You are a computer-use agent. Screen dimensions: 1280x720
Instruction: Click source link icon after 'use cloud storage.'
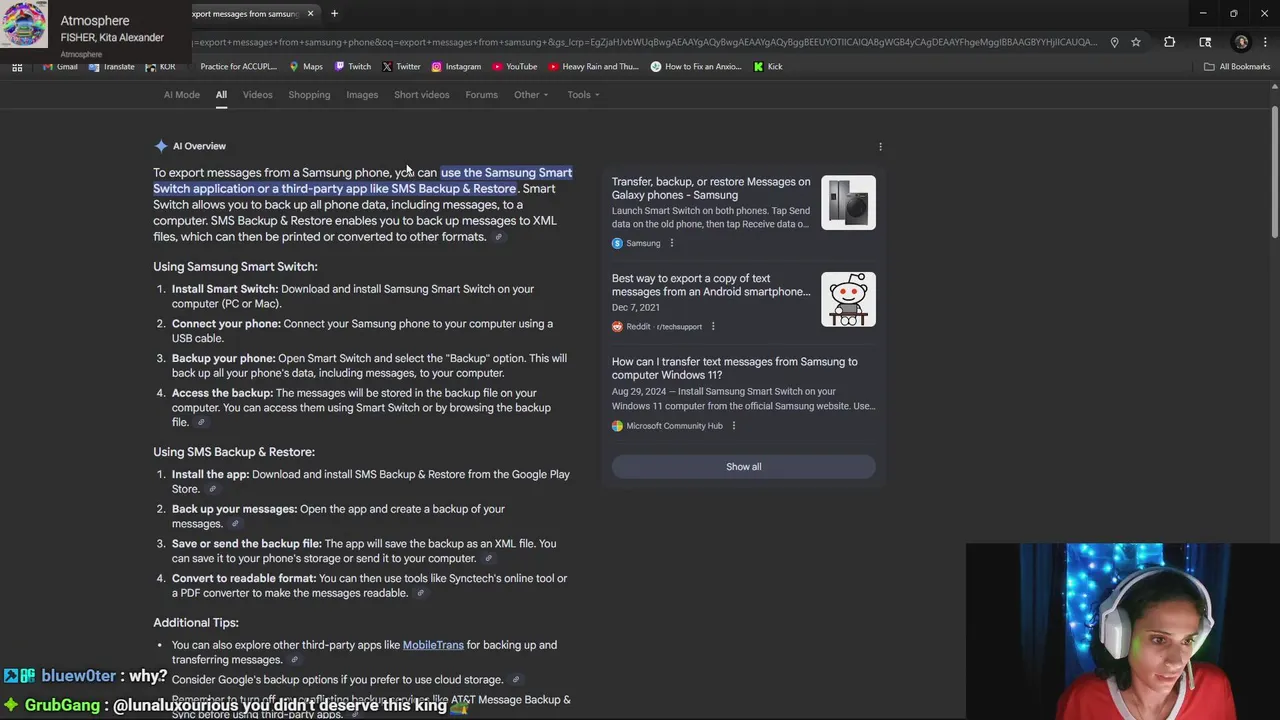pos(516,680)
